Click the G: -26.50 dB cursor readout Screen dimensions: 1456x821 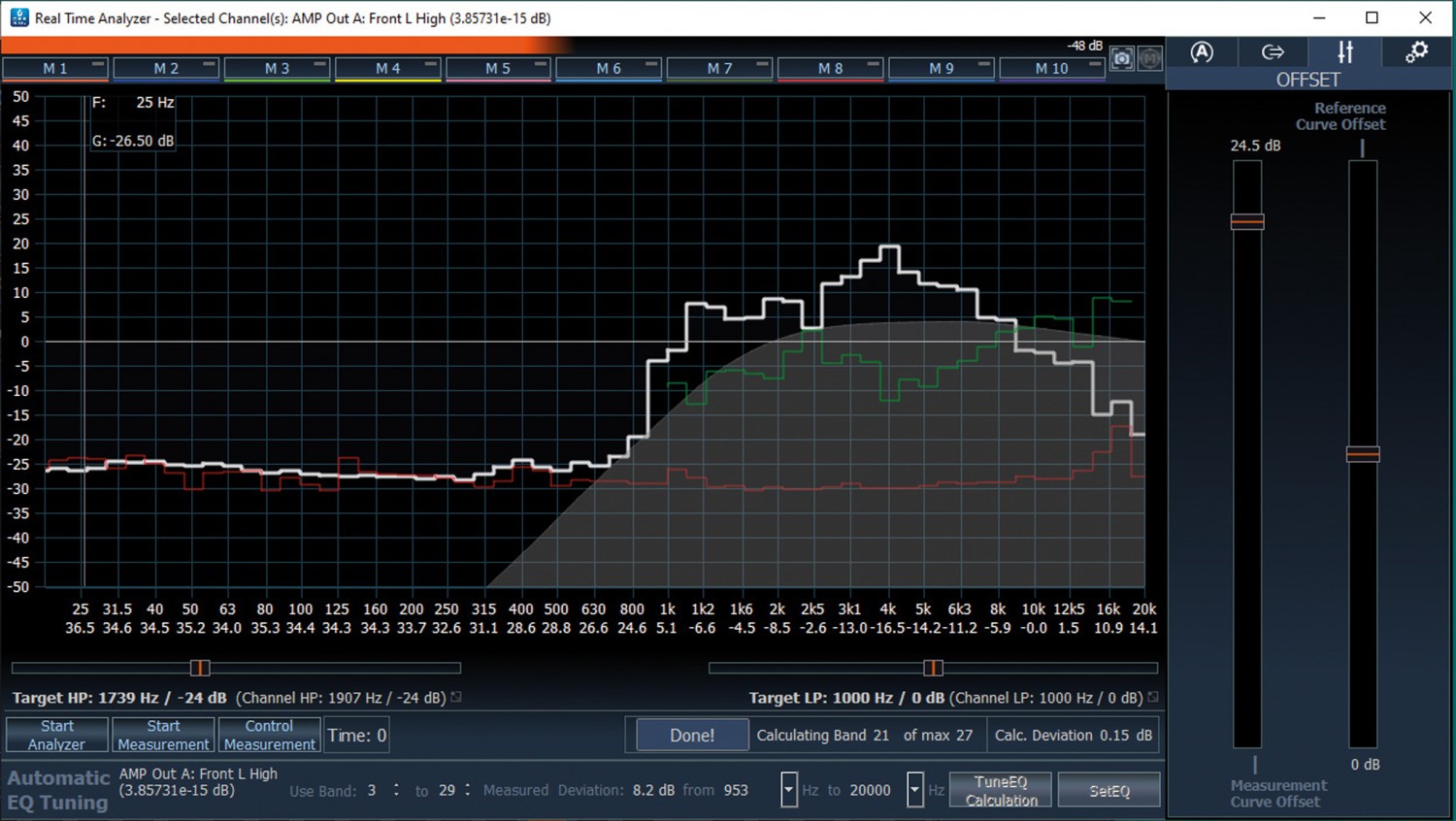coord(133,141)
